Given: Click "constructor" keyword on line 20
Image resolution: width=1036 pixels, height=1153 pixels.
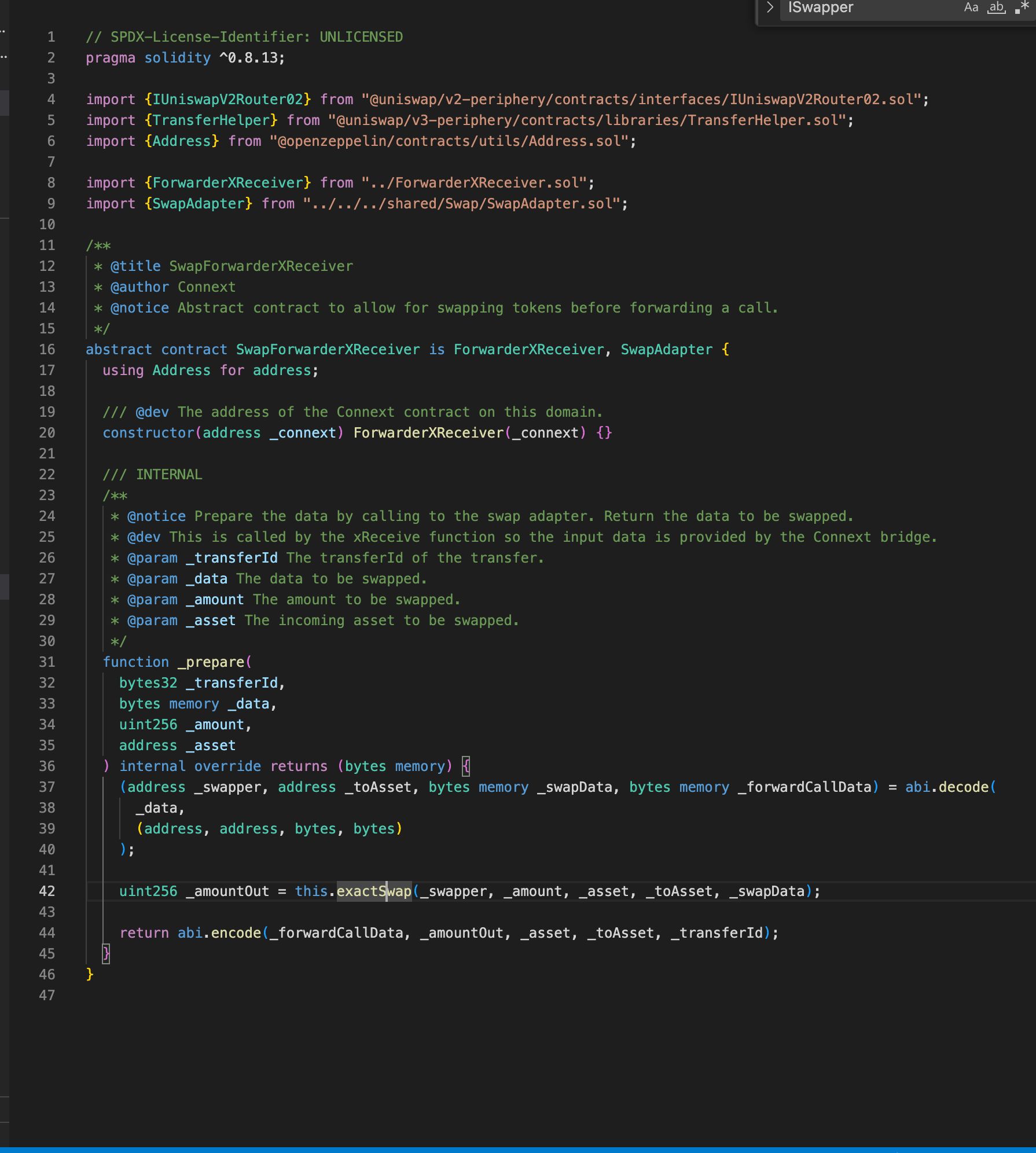Looking at the screenshot, I should pos(148,433).
